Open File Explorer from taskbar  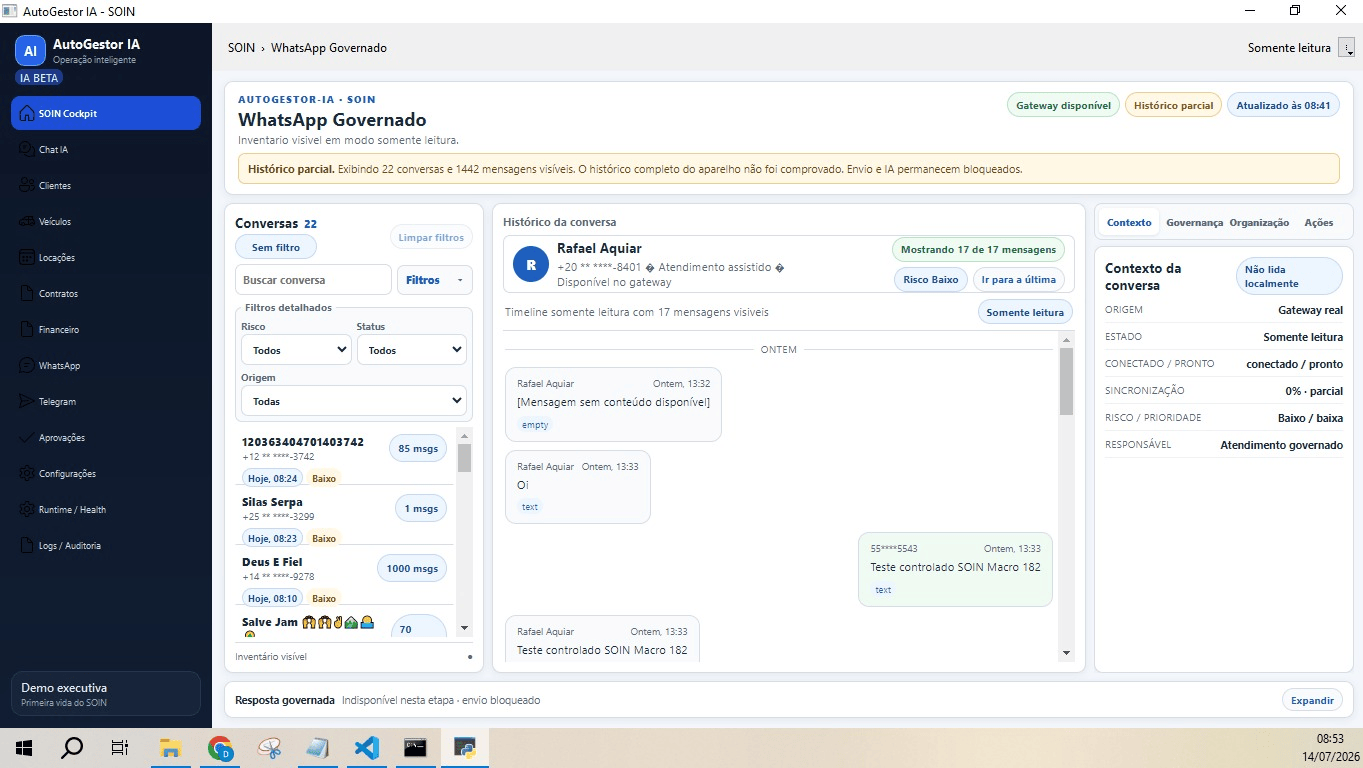[x=170, y=747]
